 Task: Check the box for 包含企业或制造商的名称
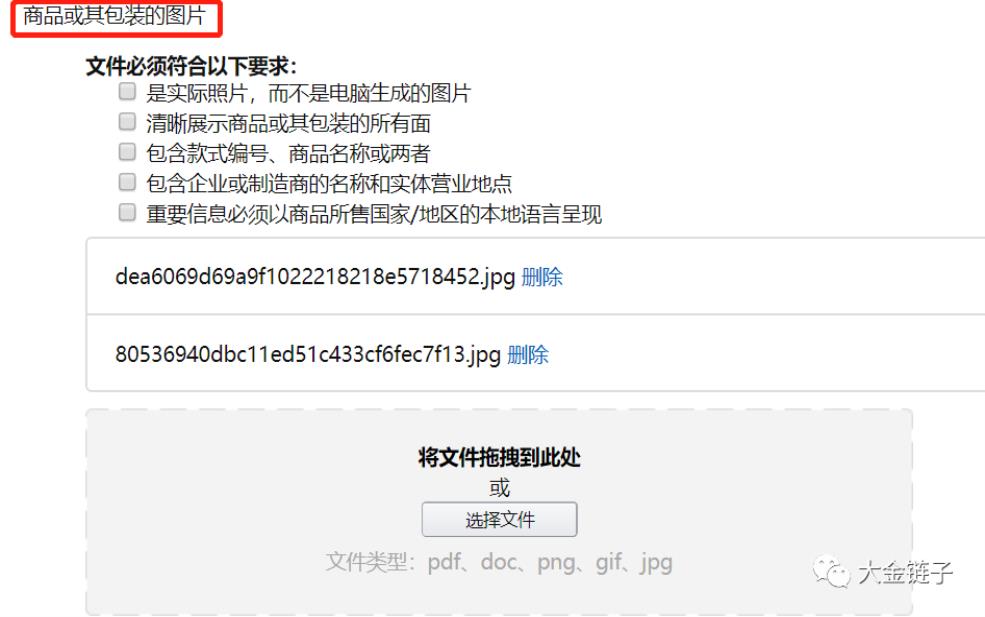[127, 182]
